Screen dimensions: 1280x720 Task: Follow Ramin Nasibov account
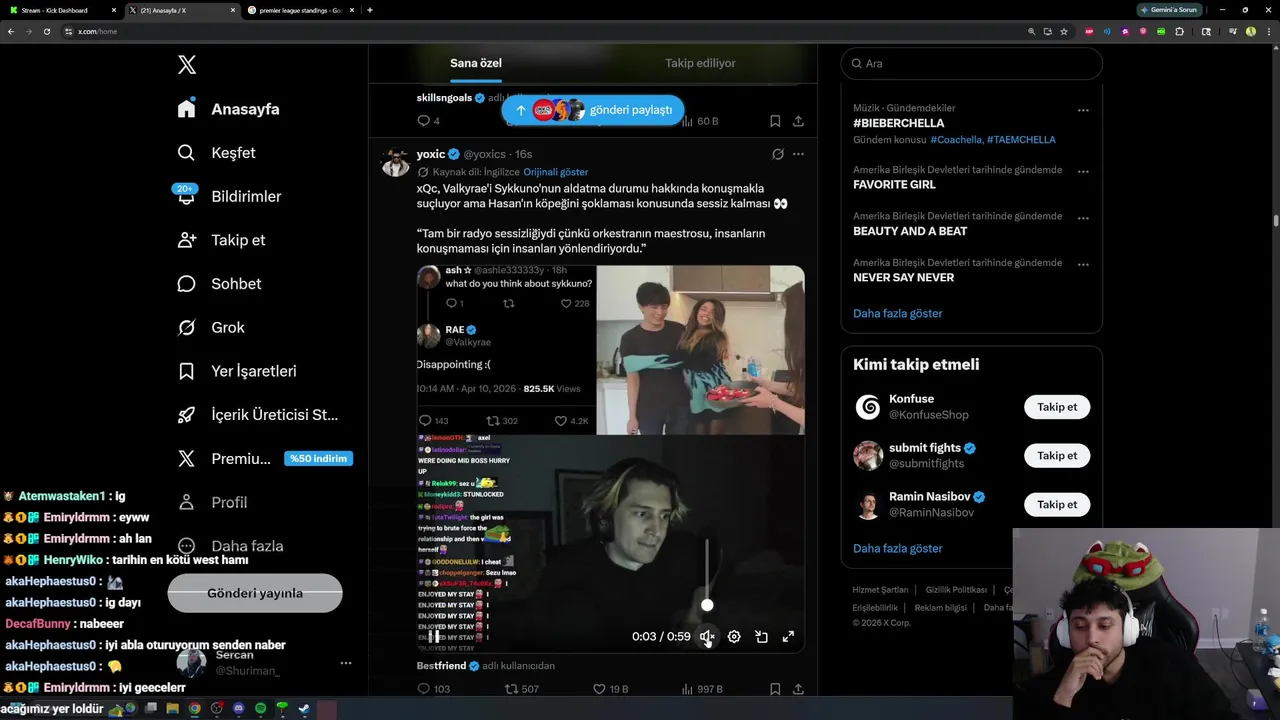coord(1057,505)
